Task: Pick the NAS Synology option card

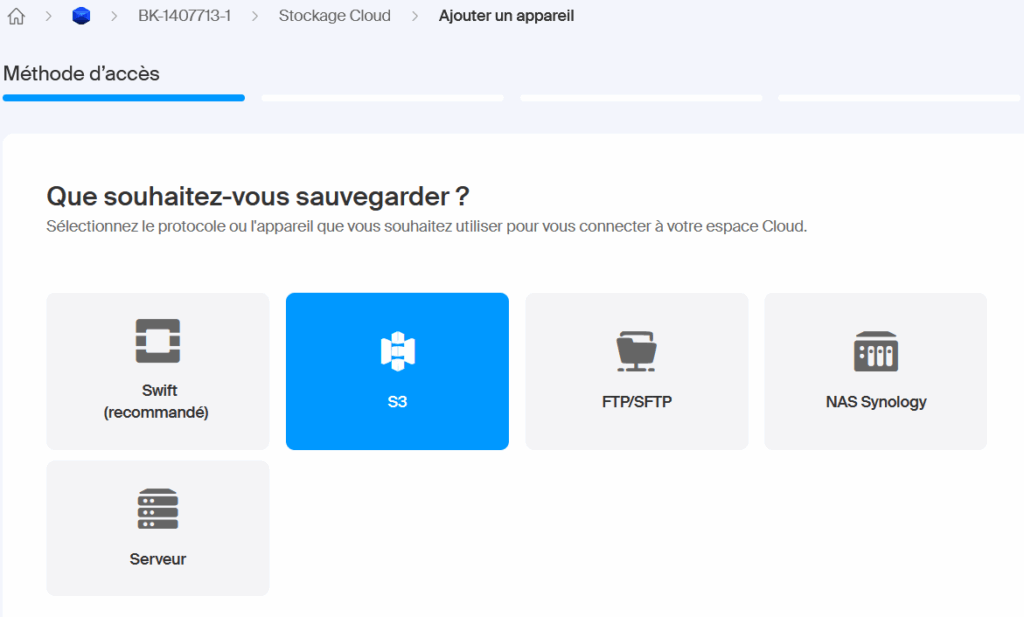Action: [875, 371]
